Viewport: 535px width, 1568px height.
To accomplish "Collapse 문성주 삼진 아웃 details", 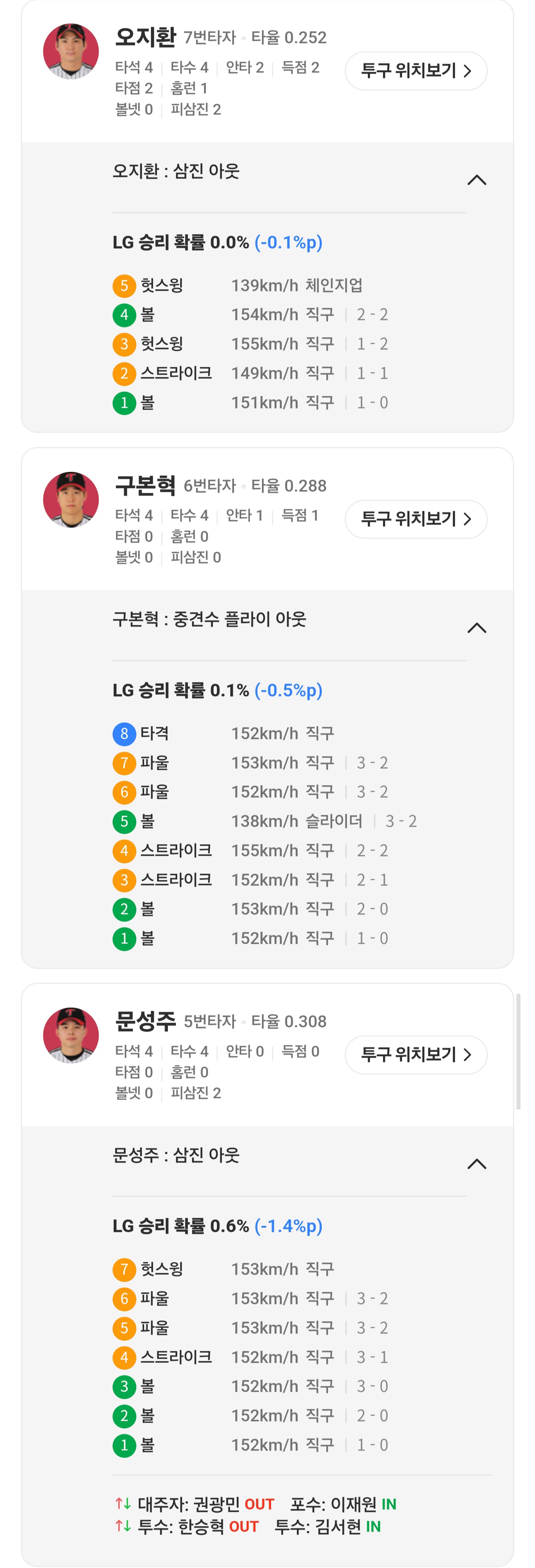I will [x=477, y=1164].
